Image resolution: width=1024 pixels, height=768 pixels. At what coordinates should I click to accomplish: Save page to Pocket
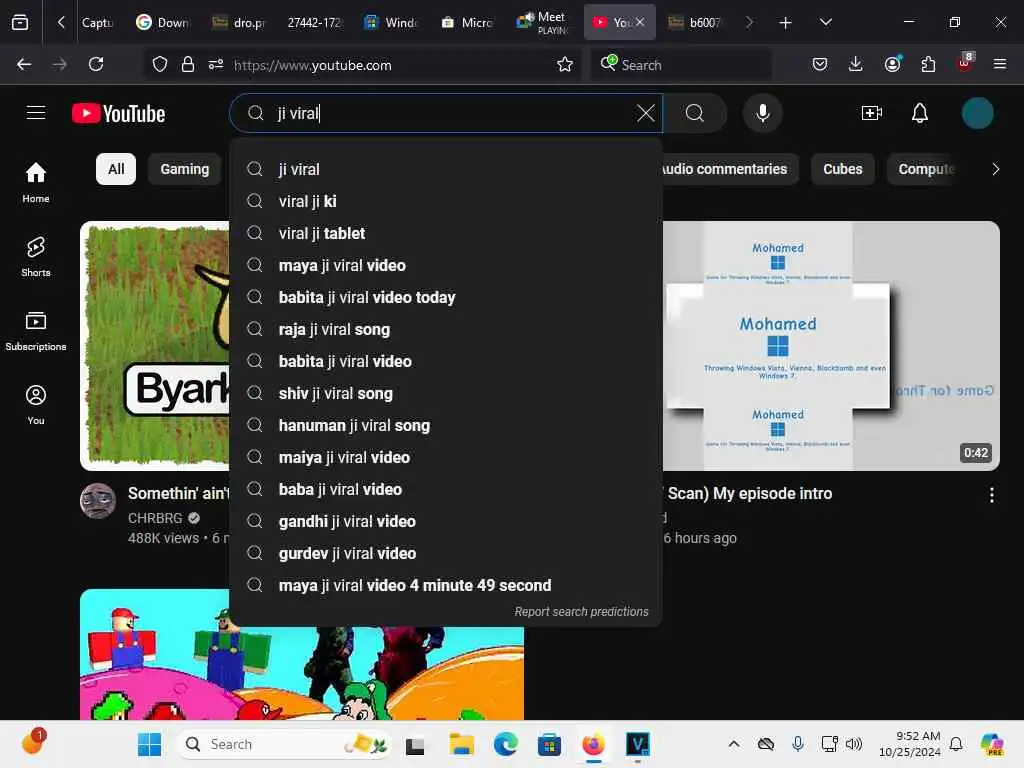[820, 64]
